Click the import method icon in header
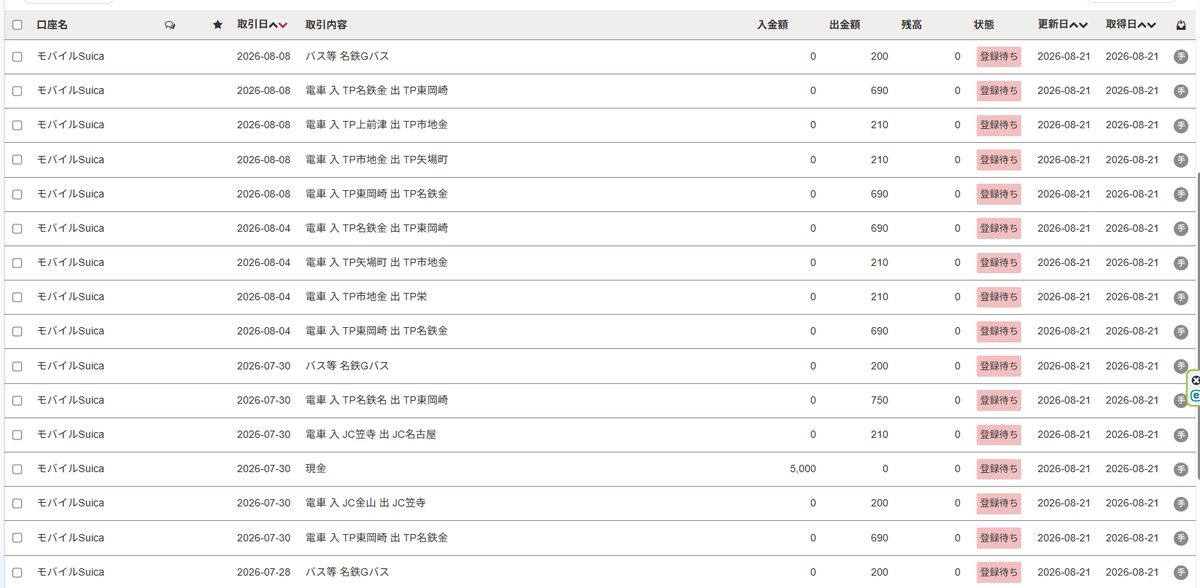The height and width of the screenshot is (588, 1200). coord(1180,25)
